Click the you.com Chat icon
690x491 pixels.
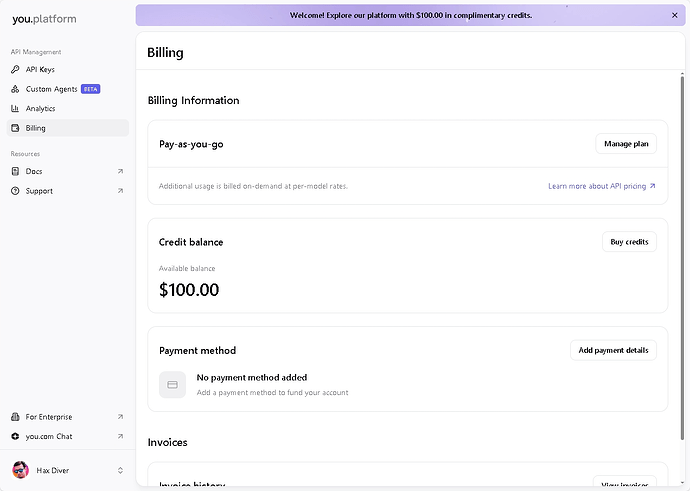pos(15,437)
